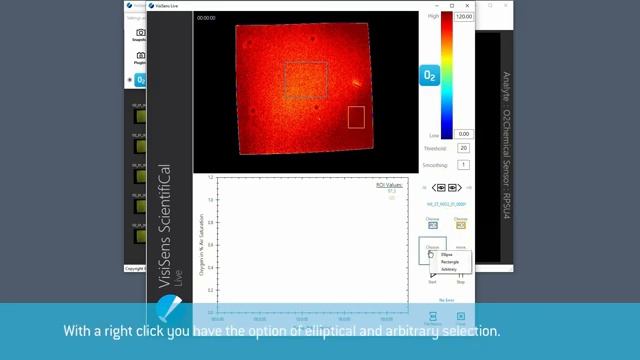Click the O2 analyte button beside the color bar
The width and height of the screenshot is (640, 360).
pyautogui.click(x=429, y=76)
